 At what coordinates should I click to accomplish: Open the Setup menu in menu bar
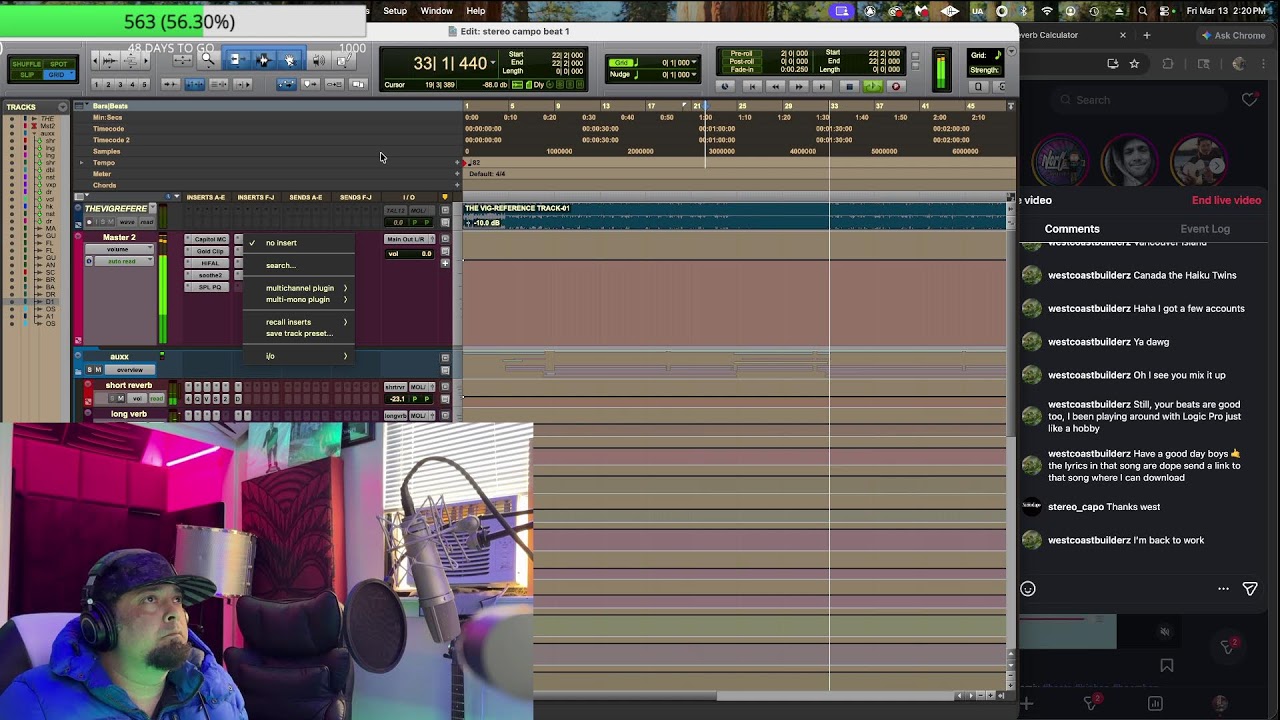pyautogui.click(x=395, y=11)
